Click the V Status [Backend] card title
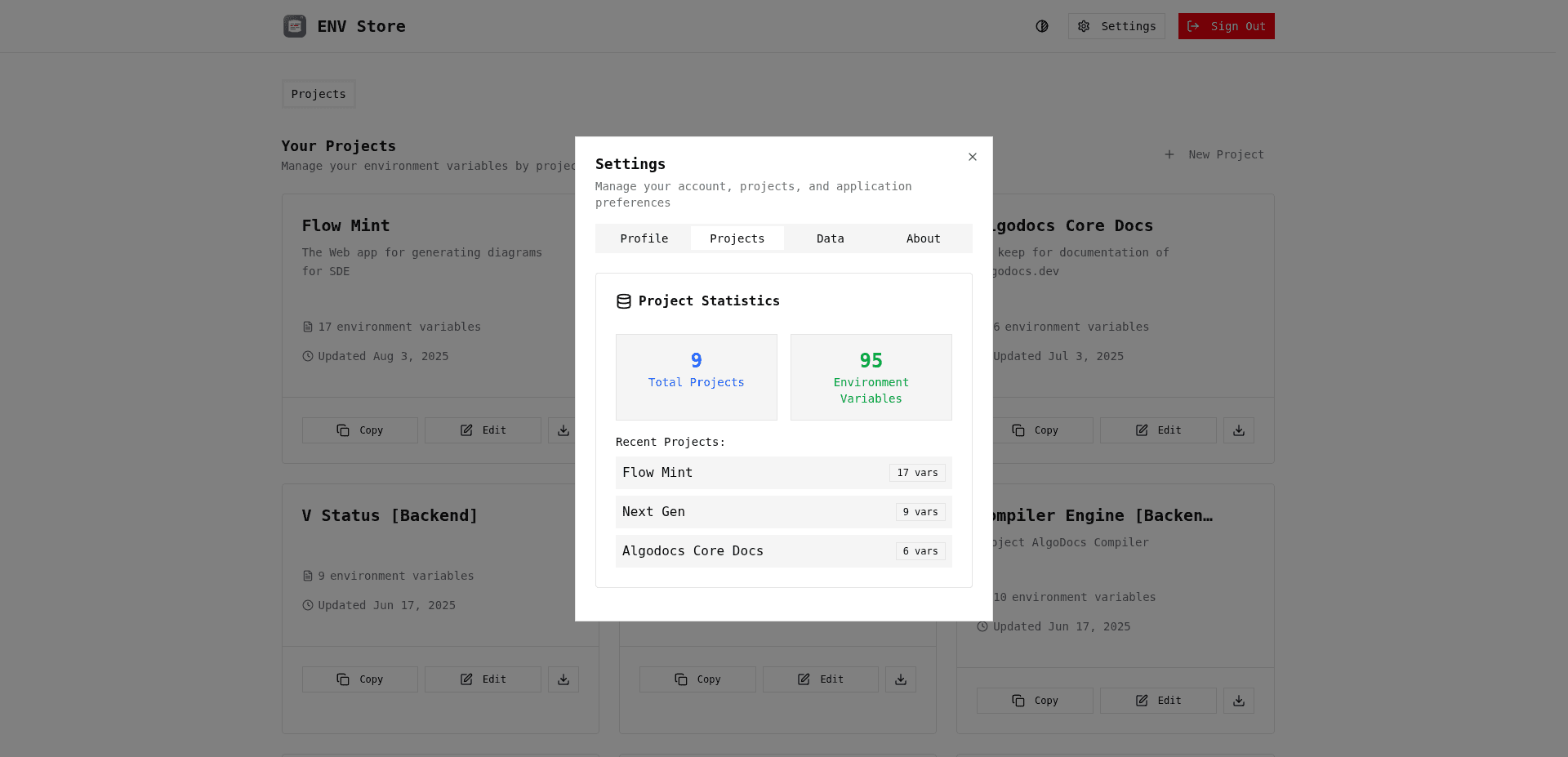1568x757 pixels. coord(390,515)
